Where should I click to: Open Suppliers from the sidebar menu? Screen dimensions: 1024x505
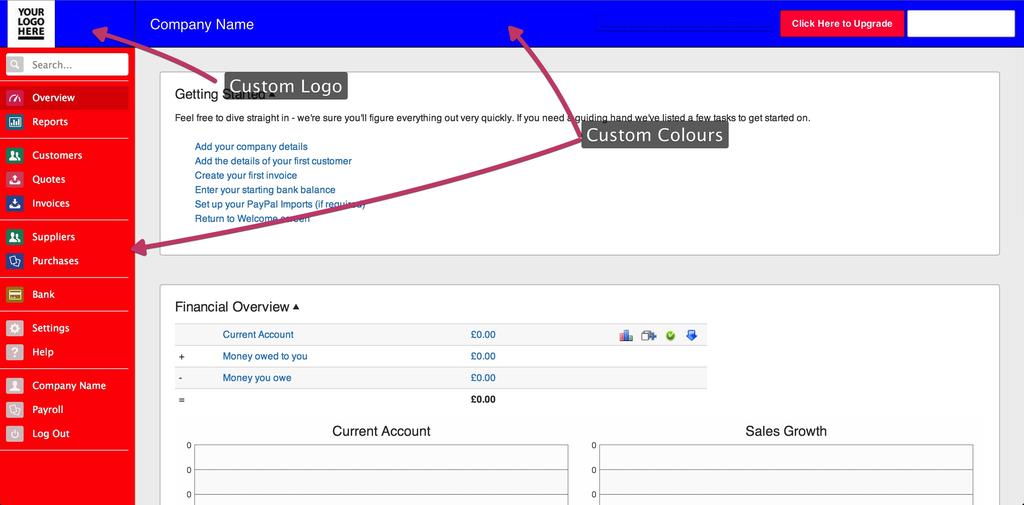tap(53, 237)
